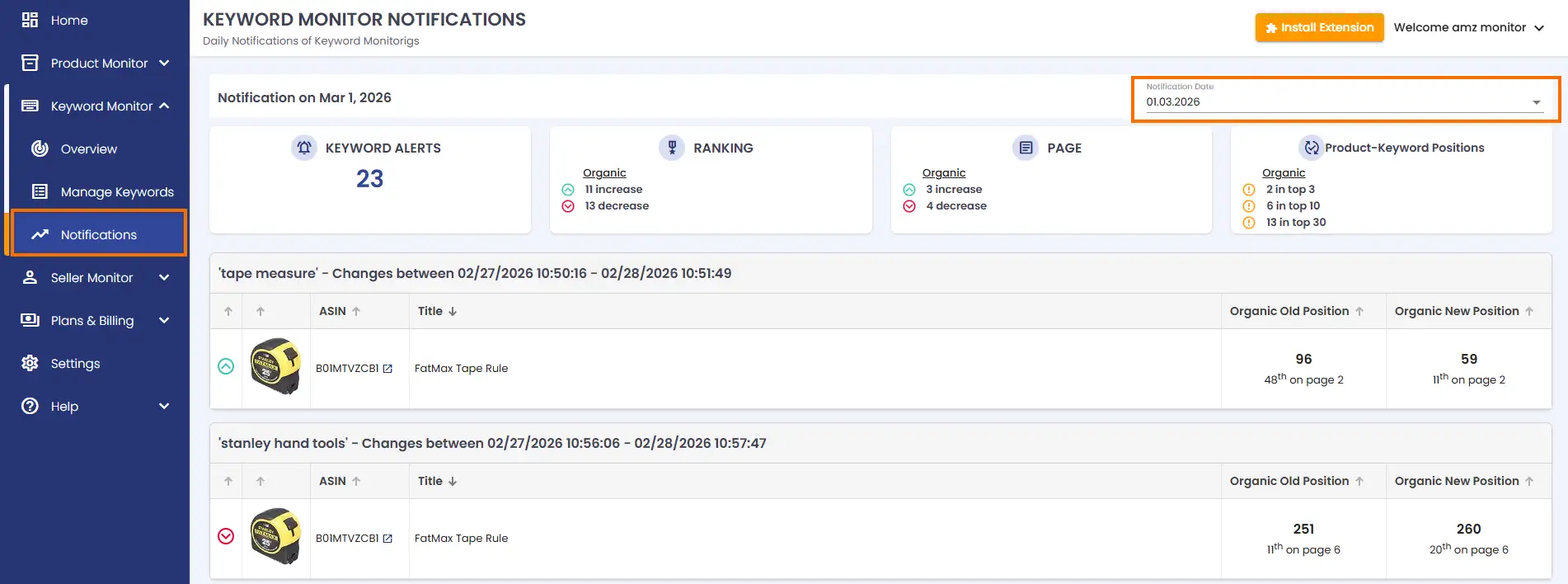The width and height of the screenshot is (1568, 584).
Task: Open Overview under Keyword Monitor
Action: tap(89, 148)
